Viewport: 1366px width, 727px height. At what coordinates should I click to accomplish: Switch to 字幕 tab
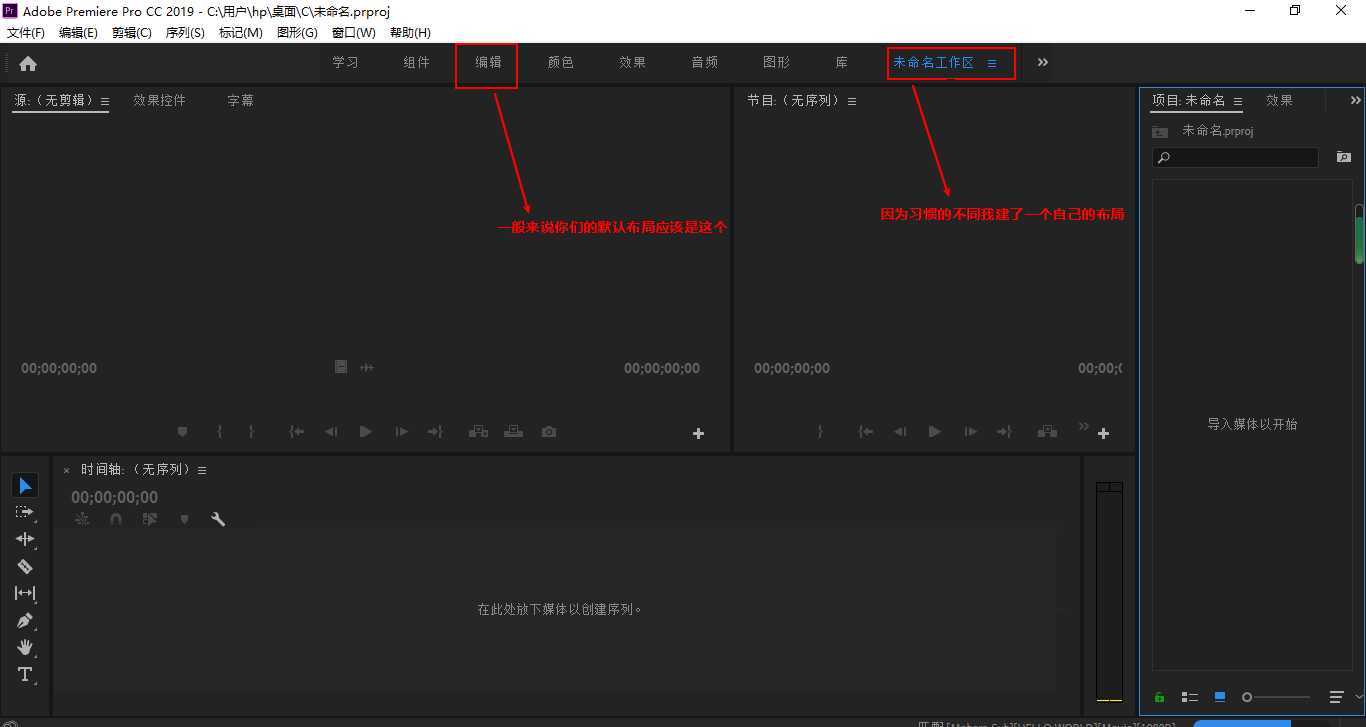[241, 100]
